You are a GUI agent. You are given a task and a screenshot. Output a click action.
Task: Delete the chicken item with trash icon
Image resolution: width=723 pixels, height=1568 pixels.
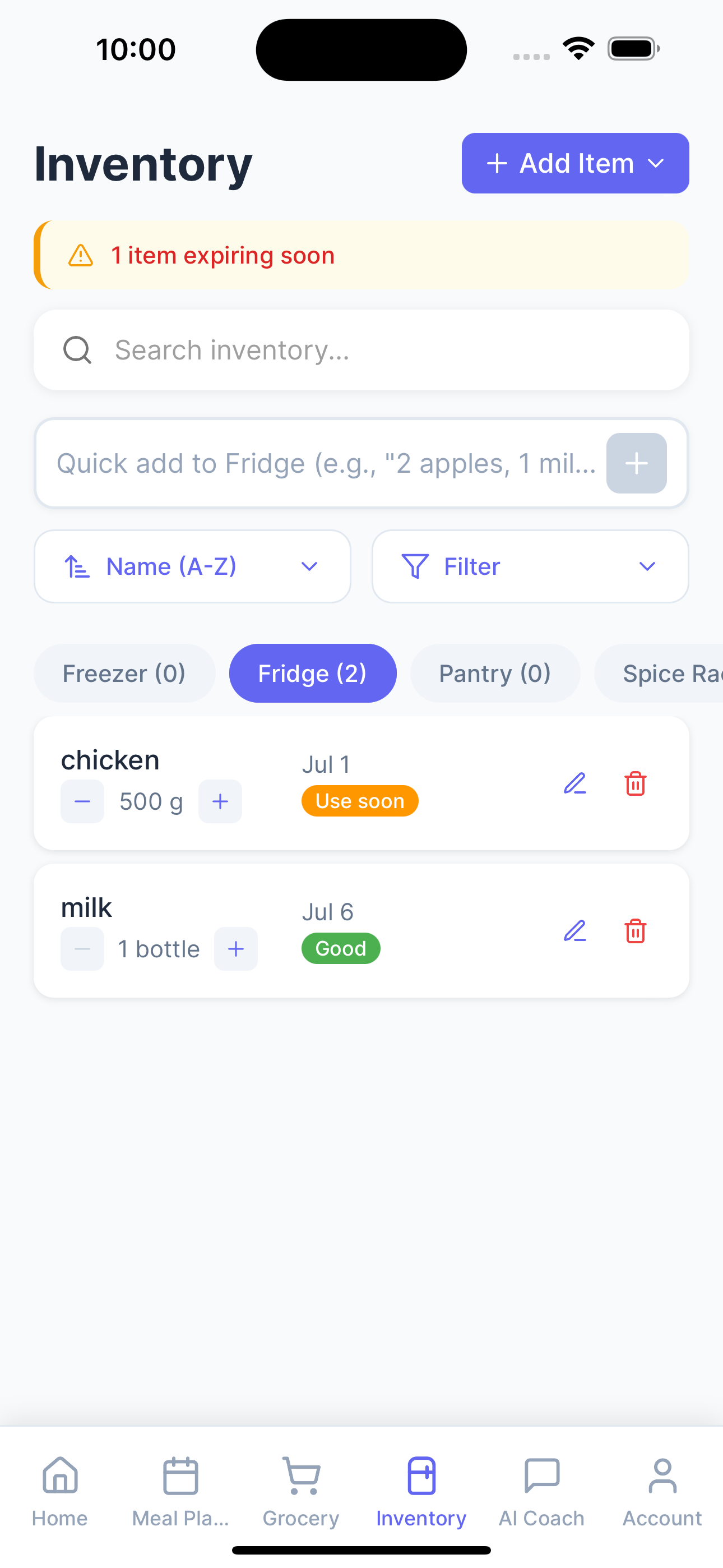coord(636,783)
